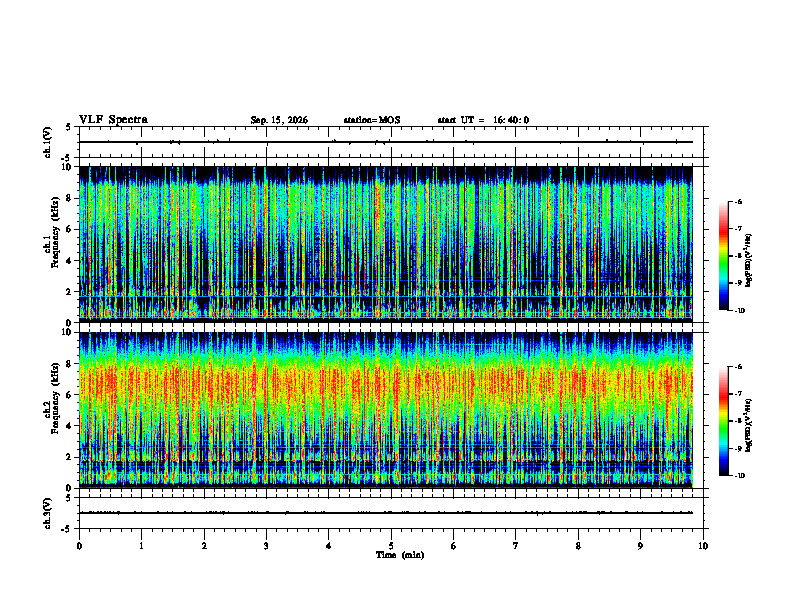Click the green 8 kHz band in ch.1 spectrogram
The width and height of the screenshot is (792, 612).
coord(386,198)
